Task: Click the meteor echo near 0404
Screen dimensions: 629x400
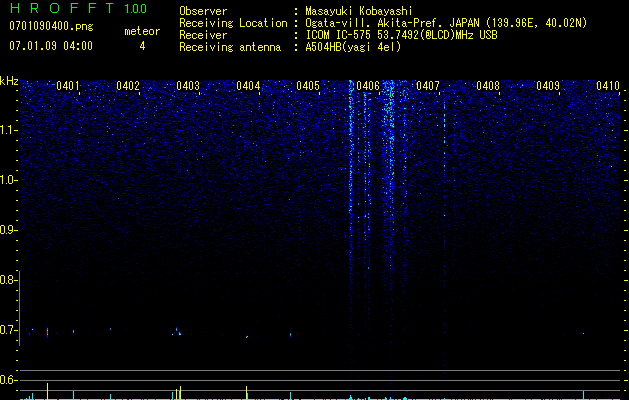Action: coord(247,337)
